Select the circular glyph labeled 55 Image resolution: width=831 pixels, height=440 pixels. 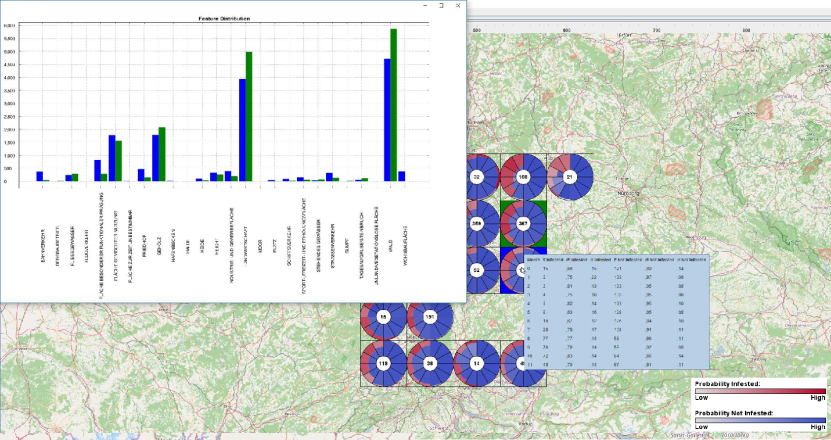click(383, 318)
